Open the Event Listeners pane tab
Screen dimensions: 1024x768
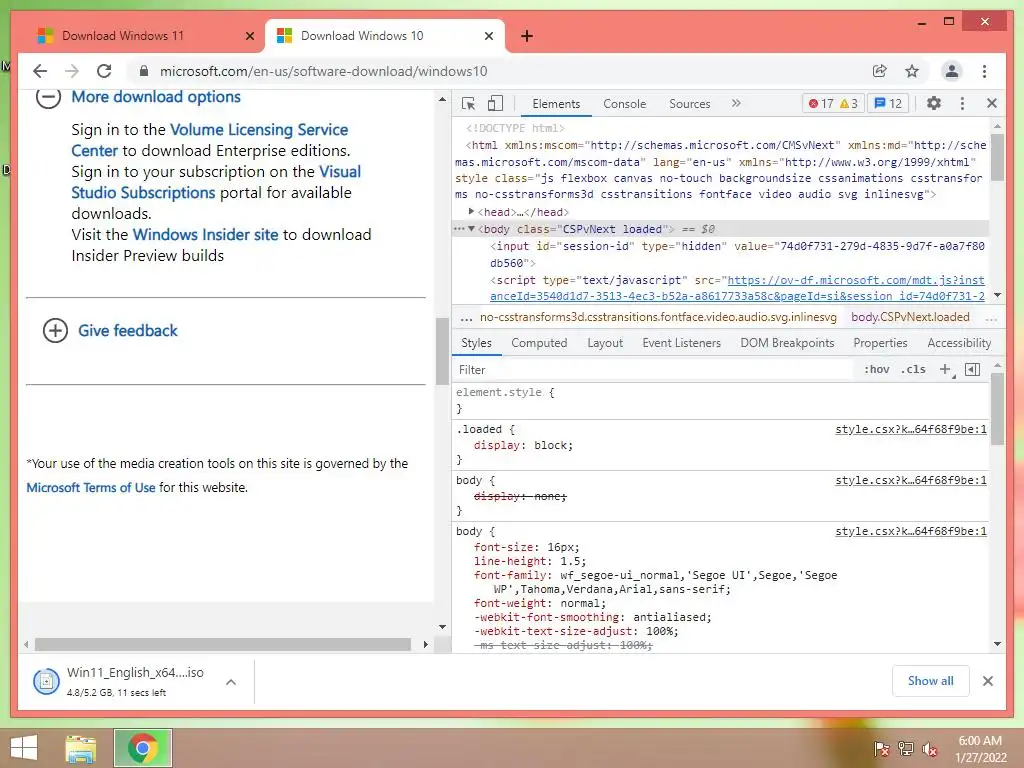tap(681, 343)
